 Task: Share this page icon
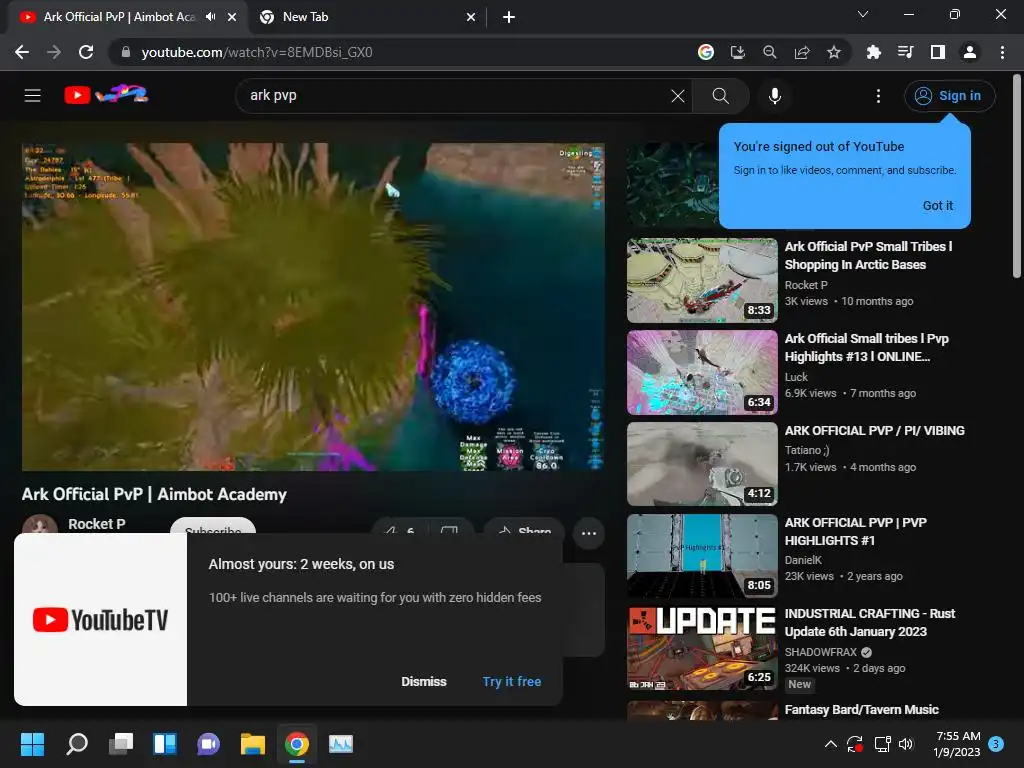pos(802,52)
